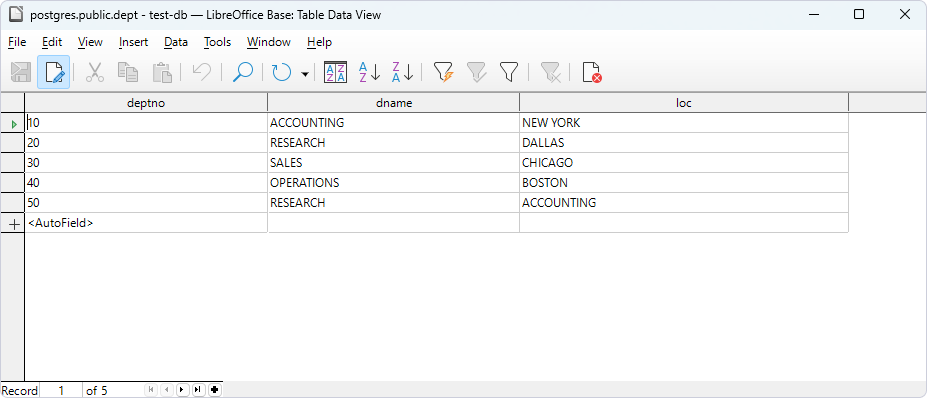This screenshot has height=398, width=927.
Task: Click the BOSTON cell
Action: 684,183
